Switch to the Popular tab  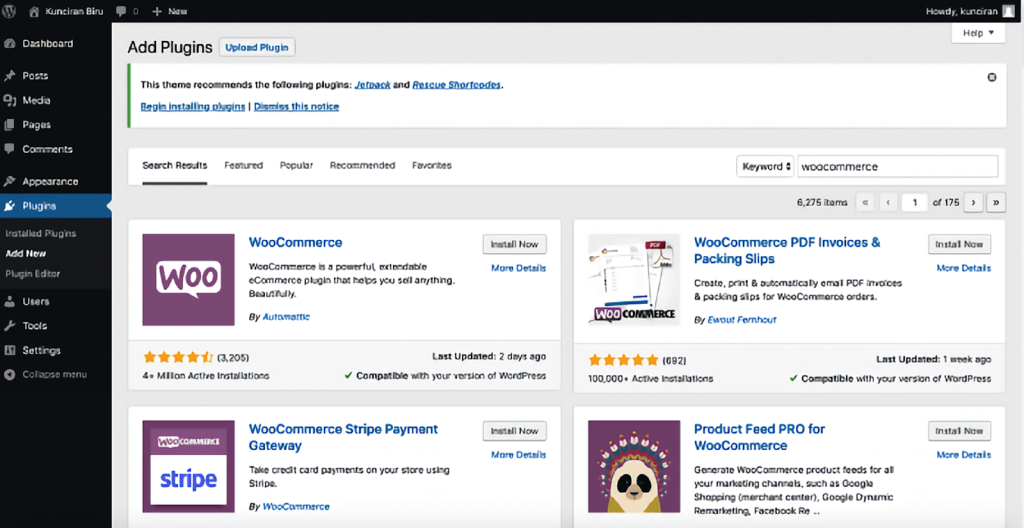pos(296,166)
